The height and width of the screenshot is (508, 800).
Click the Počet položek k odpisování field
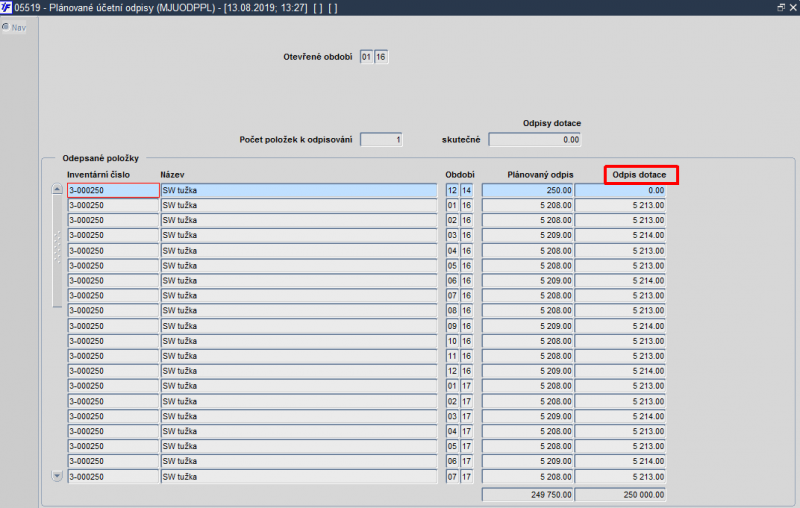[381, 140]
